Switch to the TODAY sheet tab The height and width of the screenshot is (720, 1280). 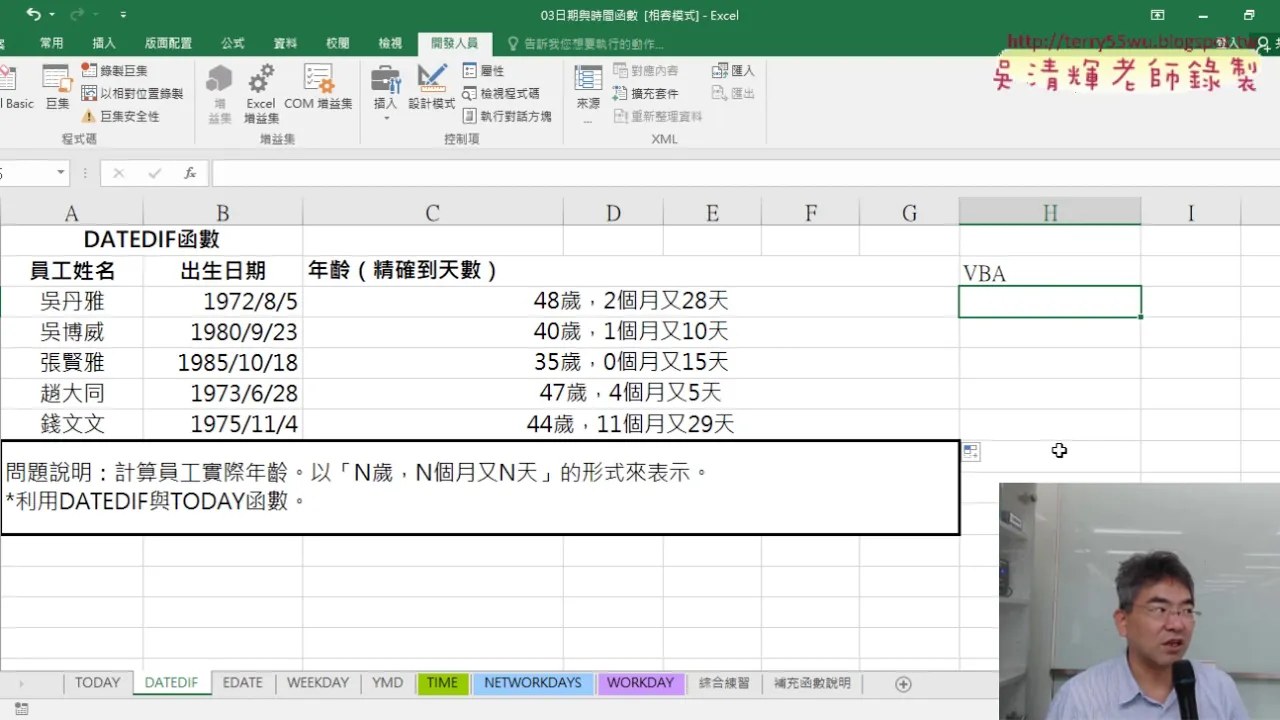97,683
